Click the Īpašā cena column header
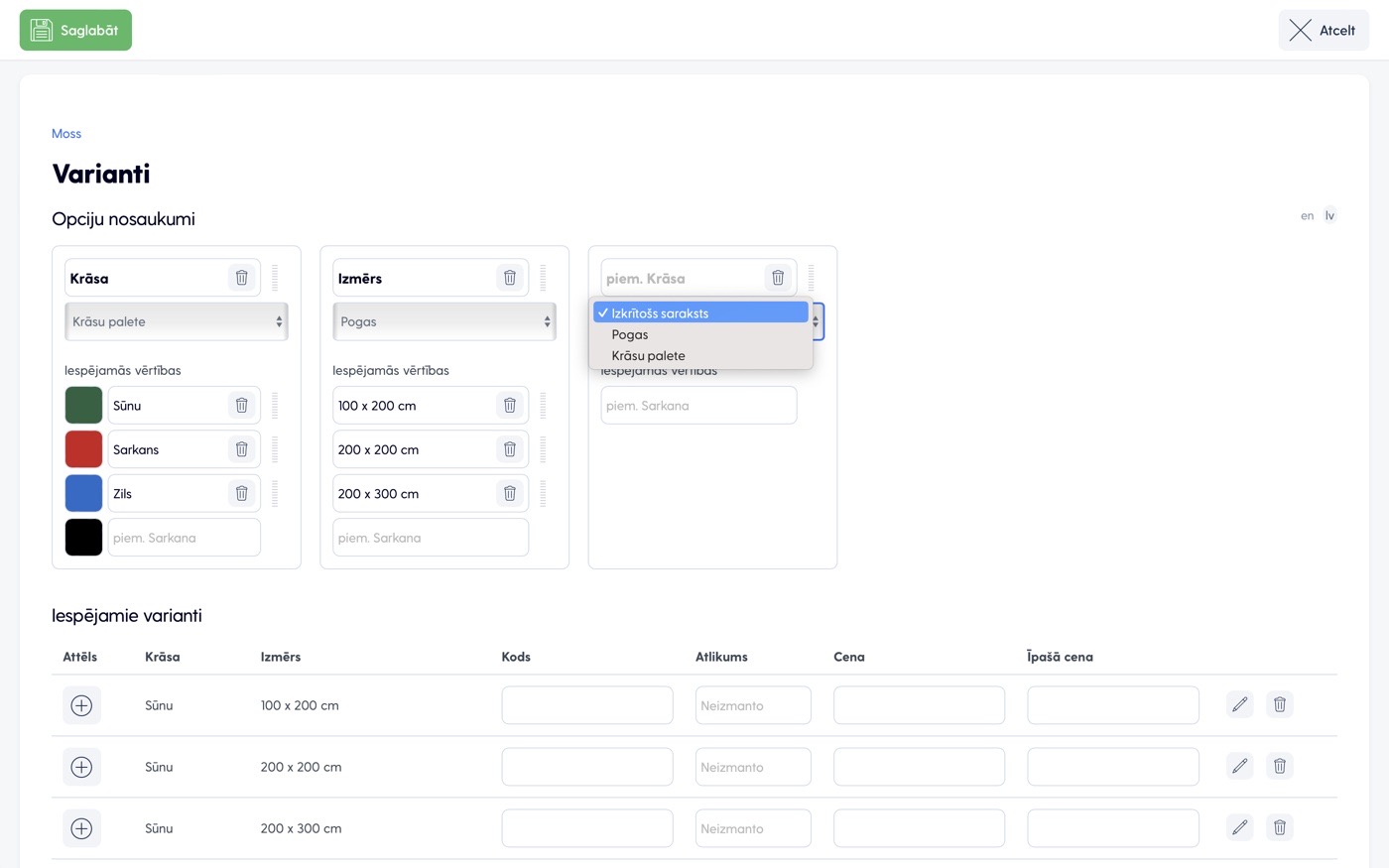1389x868 pixels. coord(1060,657)
